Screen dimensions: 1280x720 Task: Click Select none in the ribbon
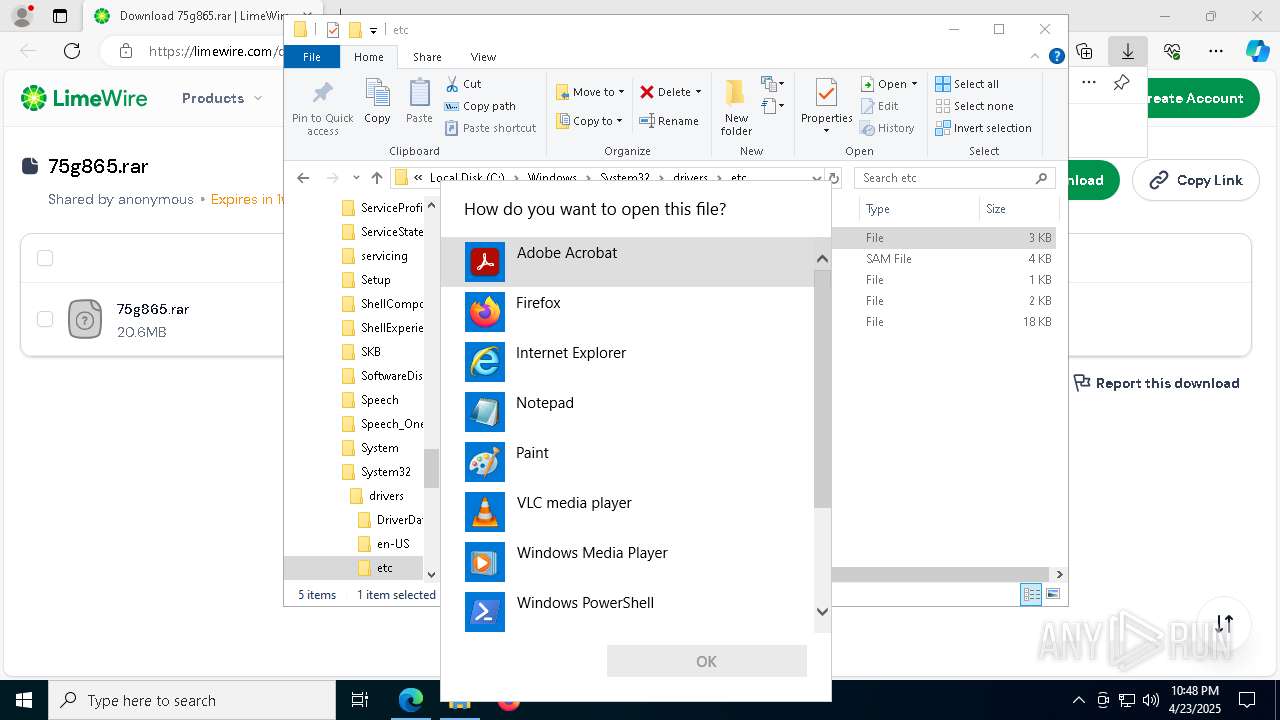974,106
